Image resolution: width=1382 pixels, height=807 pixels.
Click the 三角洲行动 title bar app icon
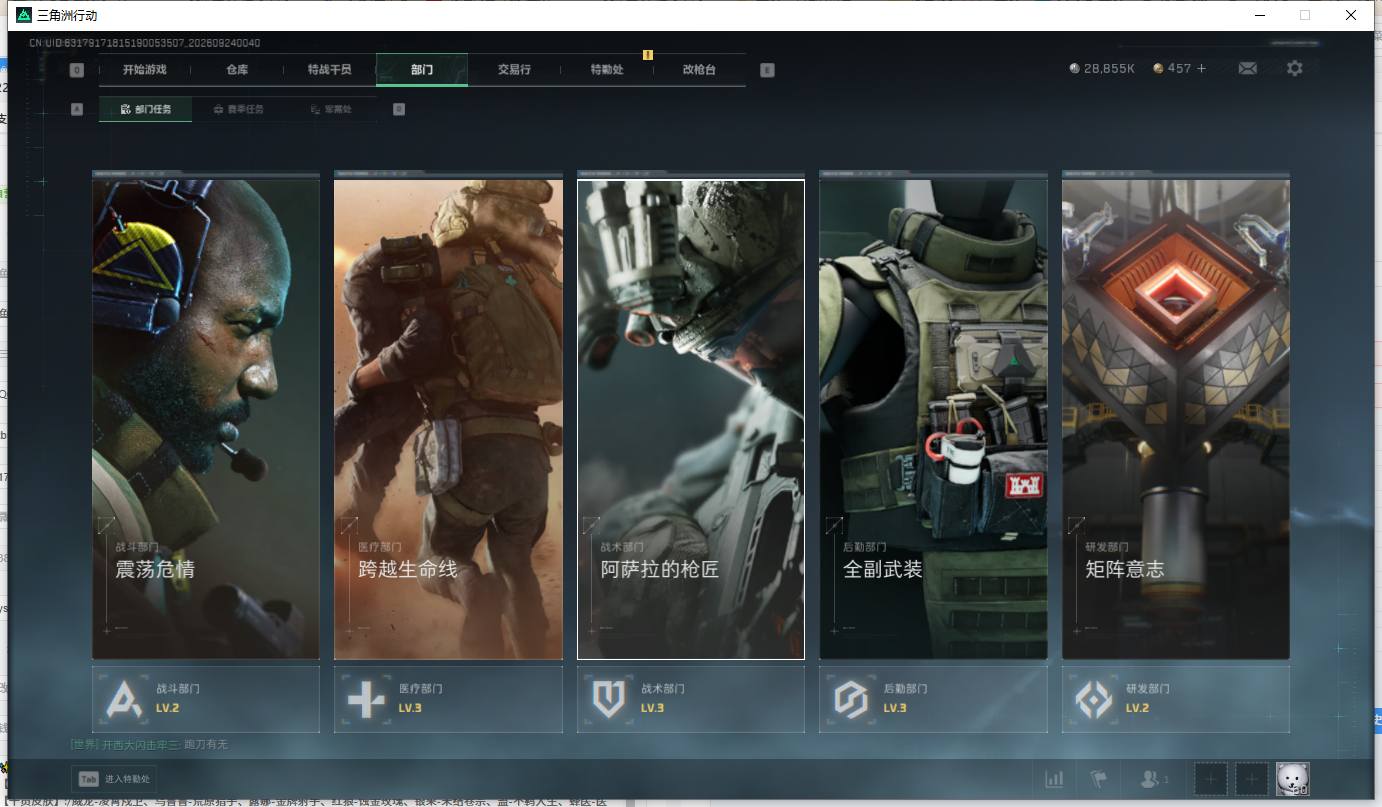point(24,15)
